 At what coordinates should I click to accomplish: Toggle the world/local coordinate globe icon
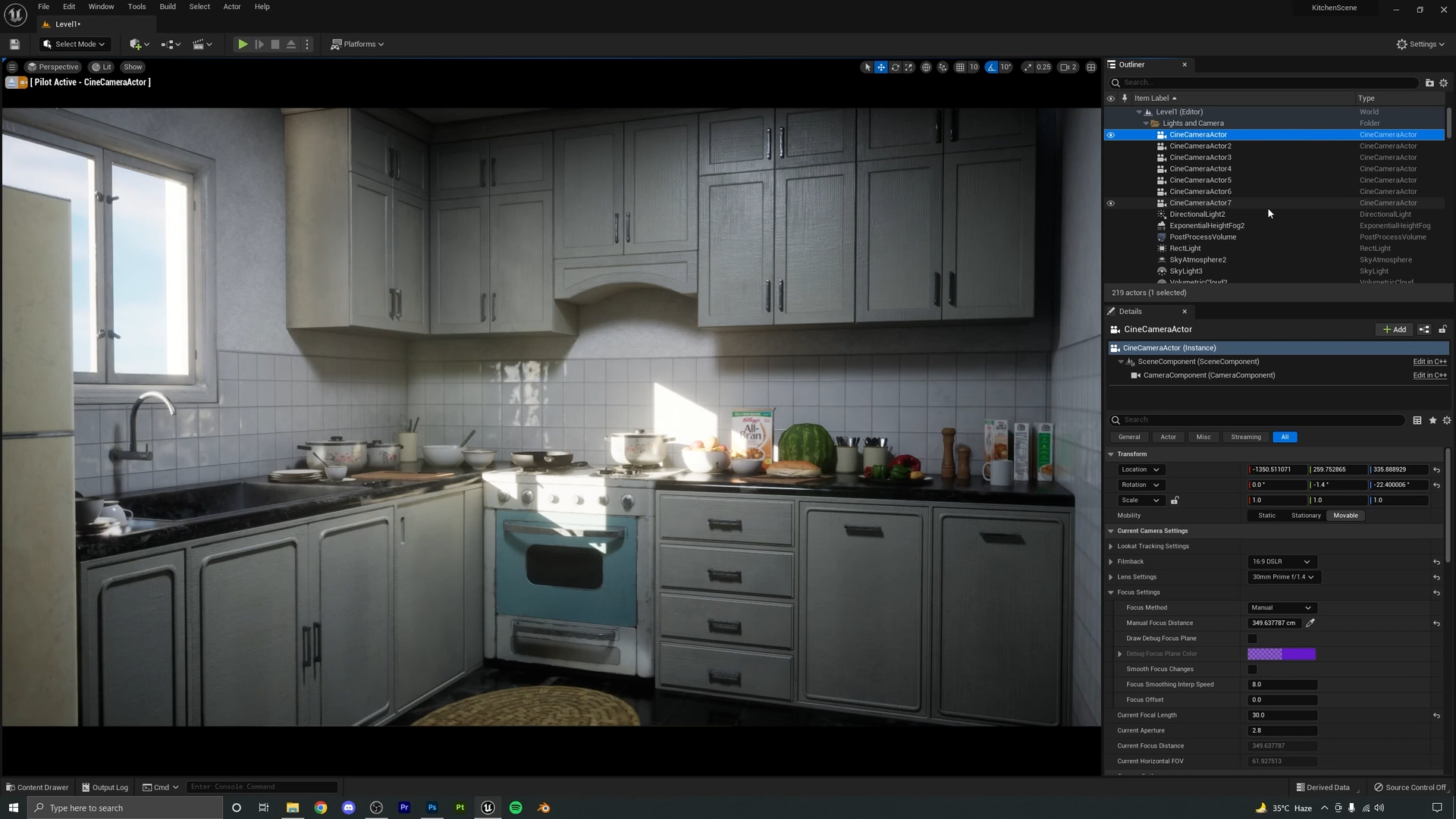click(x=926, y=67)
